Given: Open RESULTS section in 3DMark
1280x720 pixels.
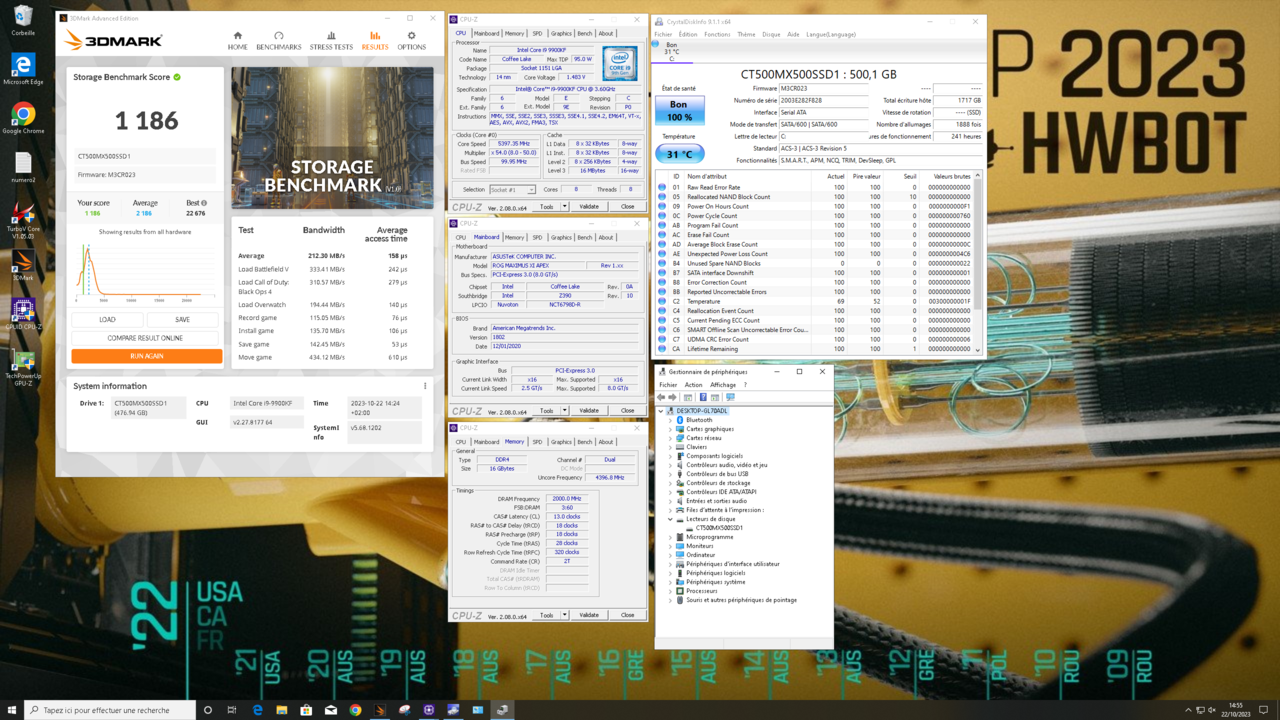Looking at the screenshot, I should (x=375, y=40).
